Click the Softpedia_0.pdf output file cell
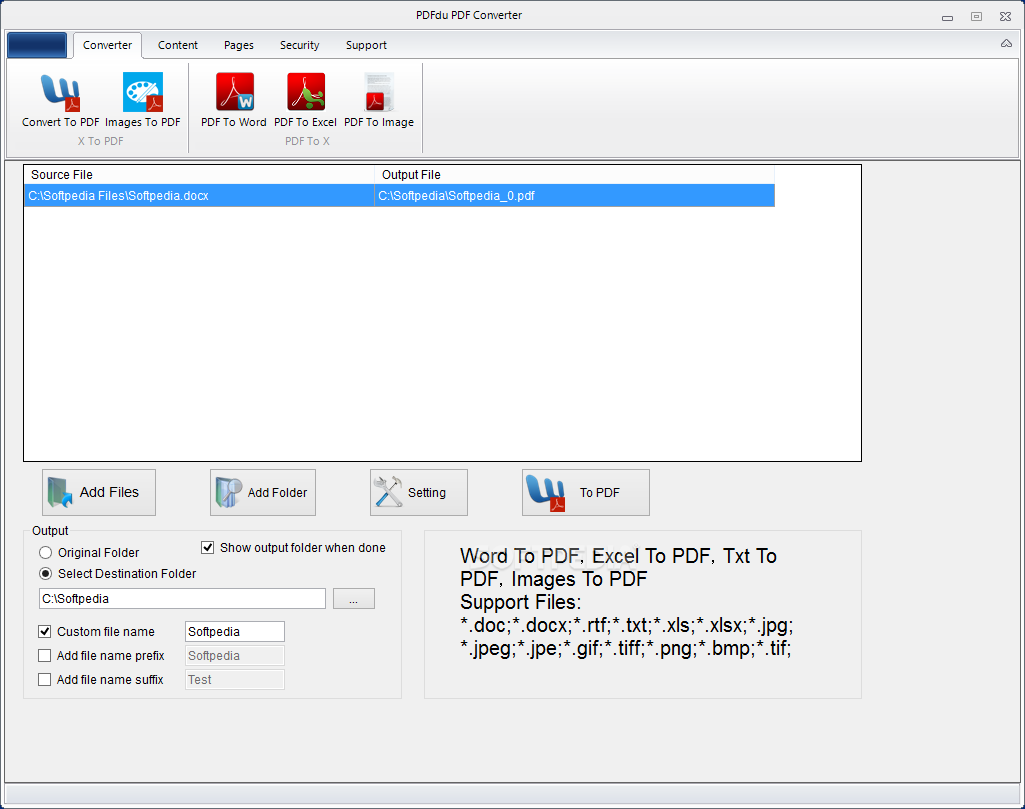Screen dimensions: 1025x809 point(575,195)
